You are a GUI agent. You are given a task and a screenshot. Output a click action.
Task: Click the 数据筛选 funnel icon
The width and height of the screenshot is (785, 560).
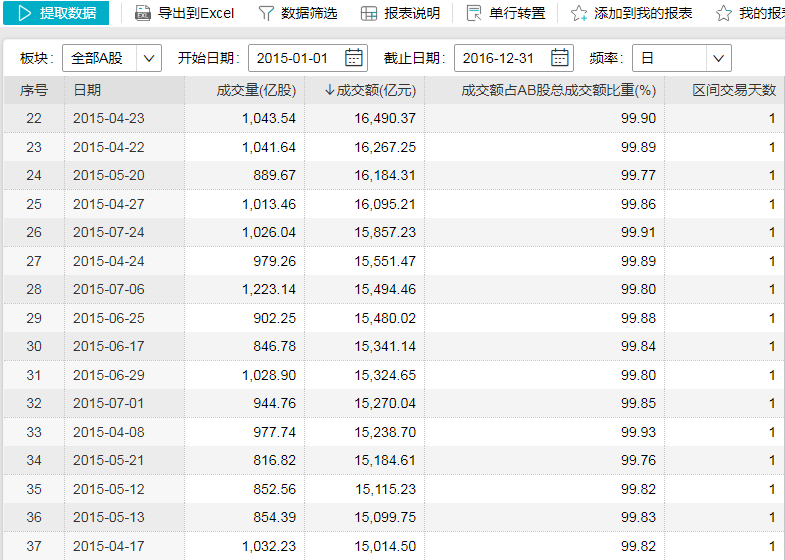tap(266, 14)
